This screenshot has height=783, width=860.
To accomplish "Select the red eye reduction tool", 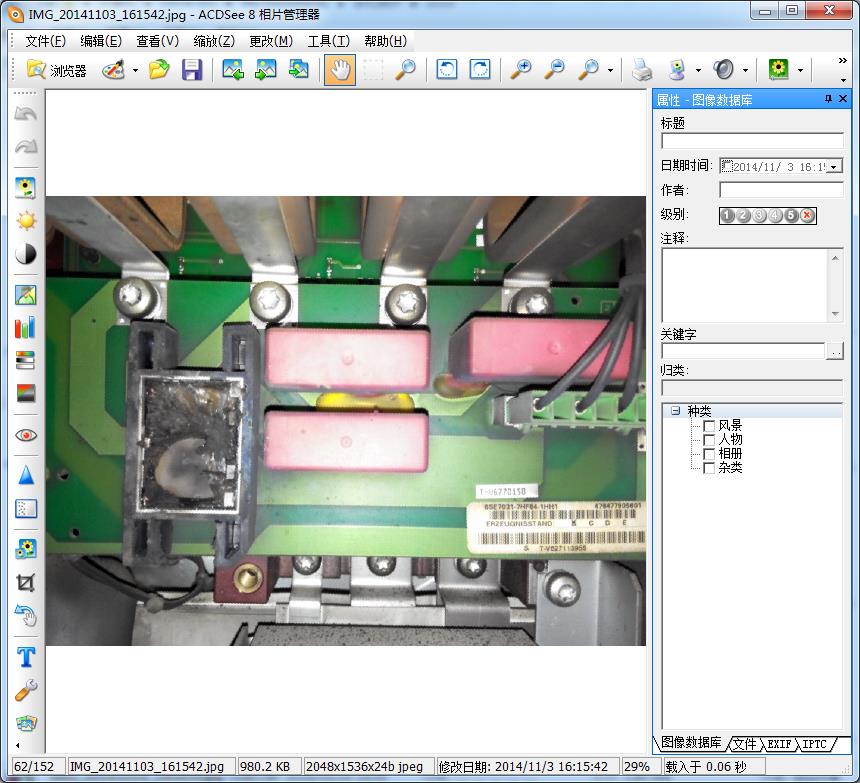I will (26, 435).
